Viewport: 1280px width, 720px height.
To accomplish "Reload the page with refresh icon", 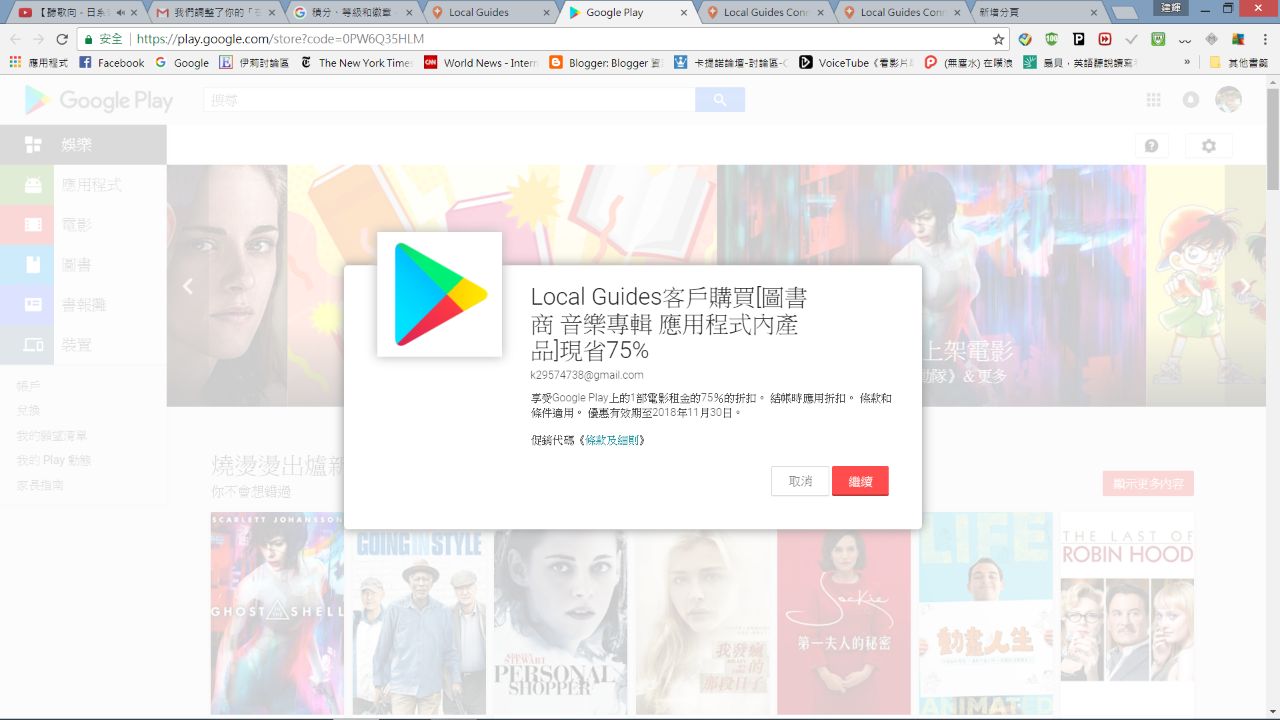I will (x=62, y=39).
